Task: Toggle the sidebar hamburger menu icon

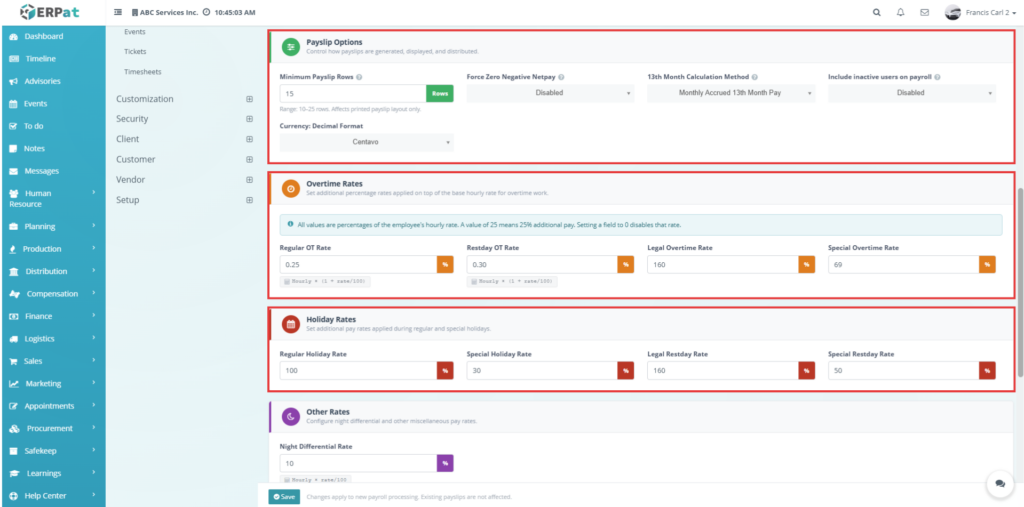Action: (x=119, y=12)
